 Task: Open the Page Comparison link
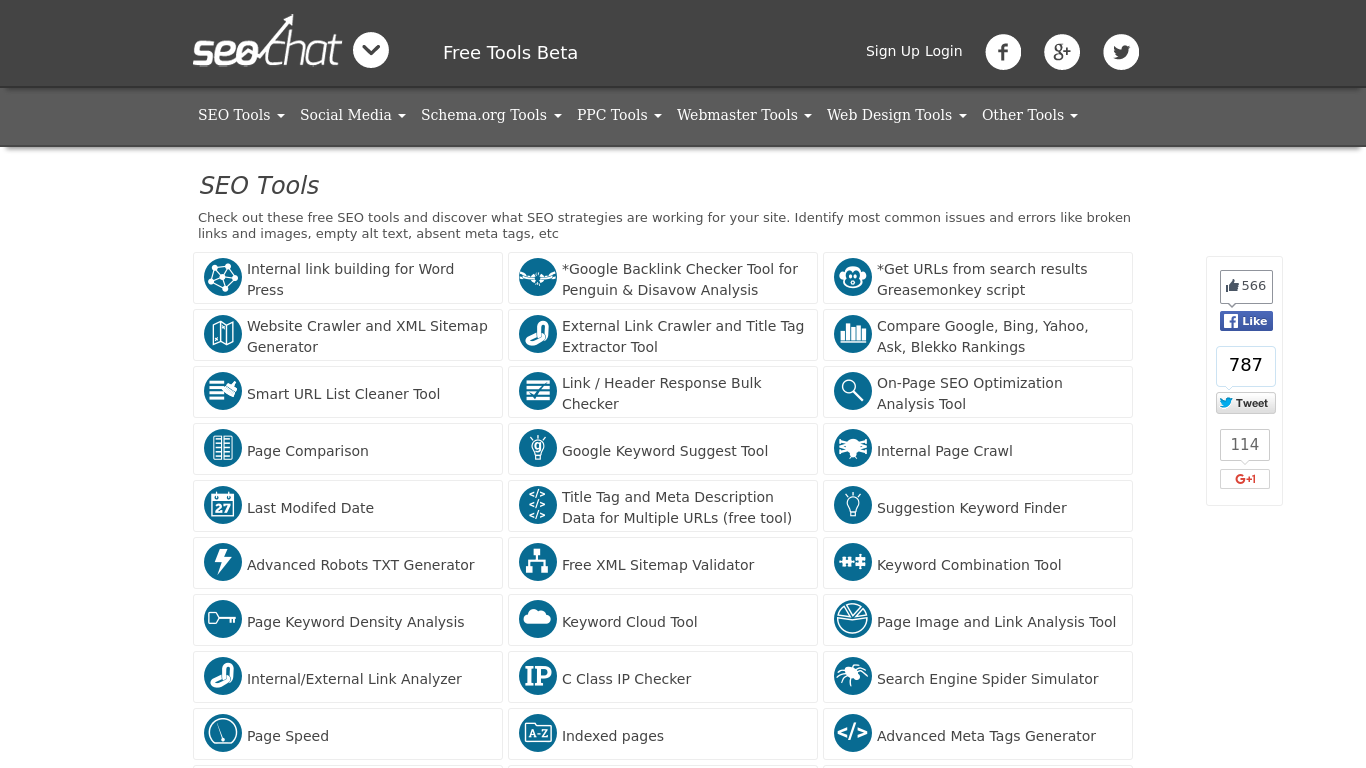click(308, 451)
